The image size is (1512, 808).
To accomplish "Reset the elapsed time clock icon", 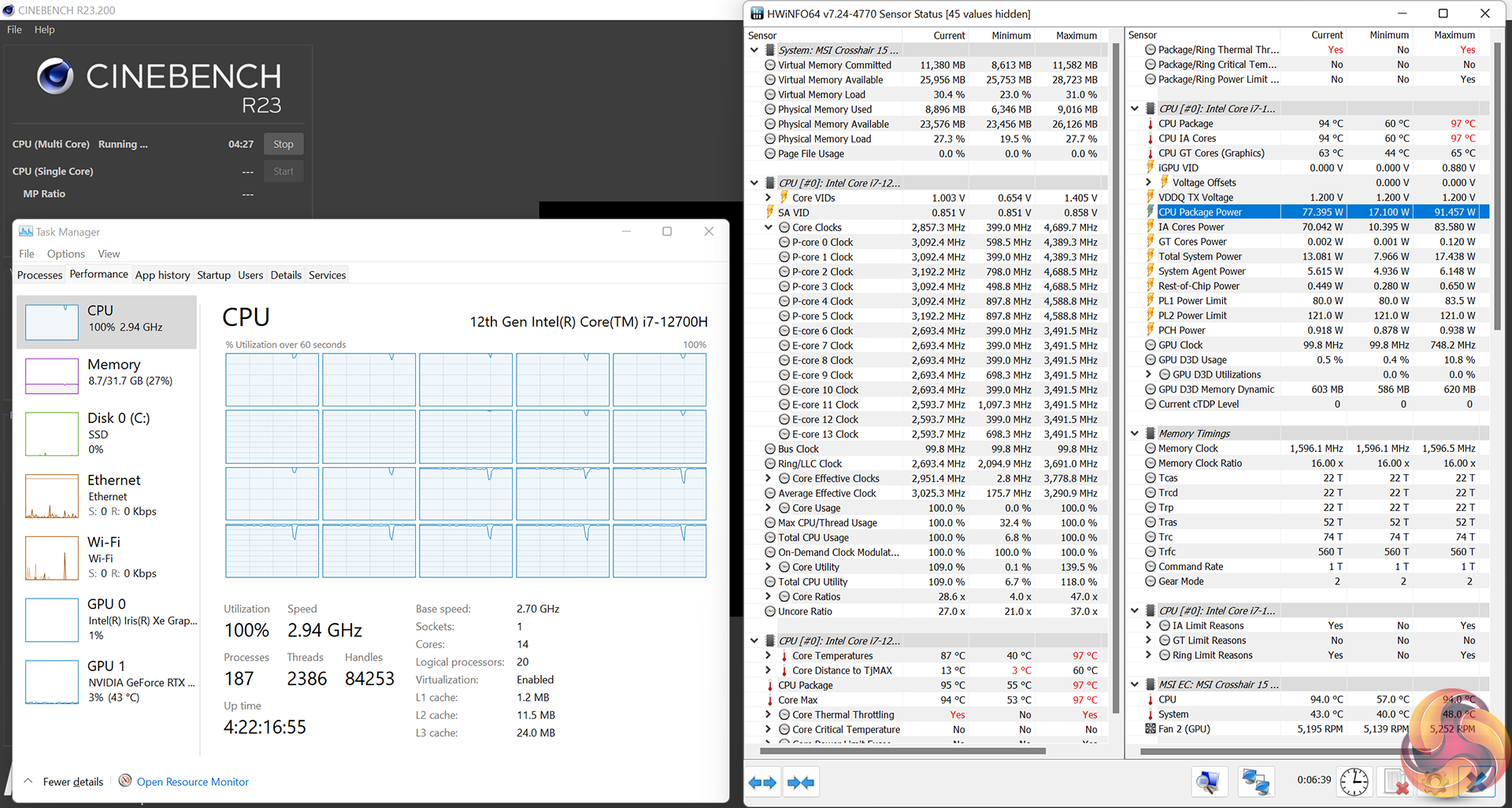I will pyautogui.click(x=1354, y=781).
